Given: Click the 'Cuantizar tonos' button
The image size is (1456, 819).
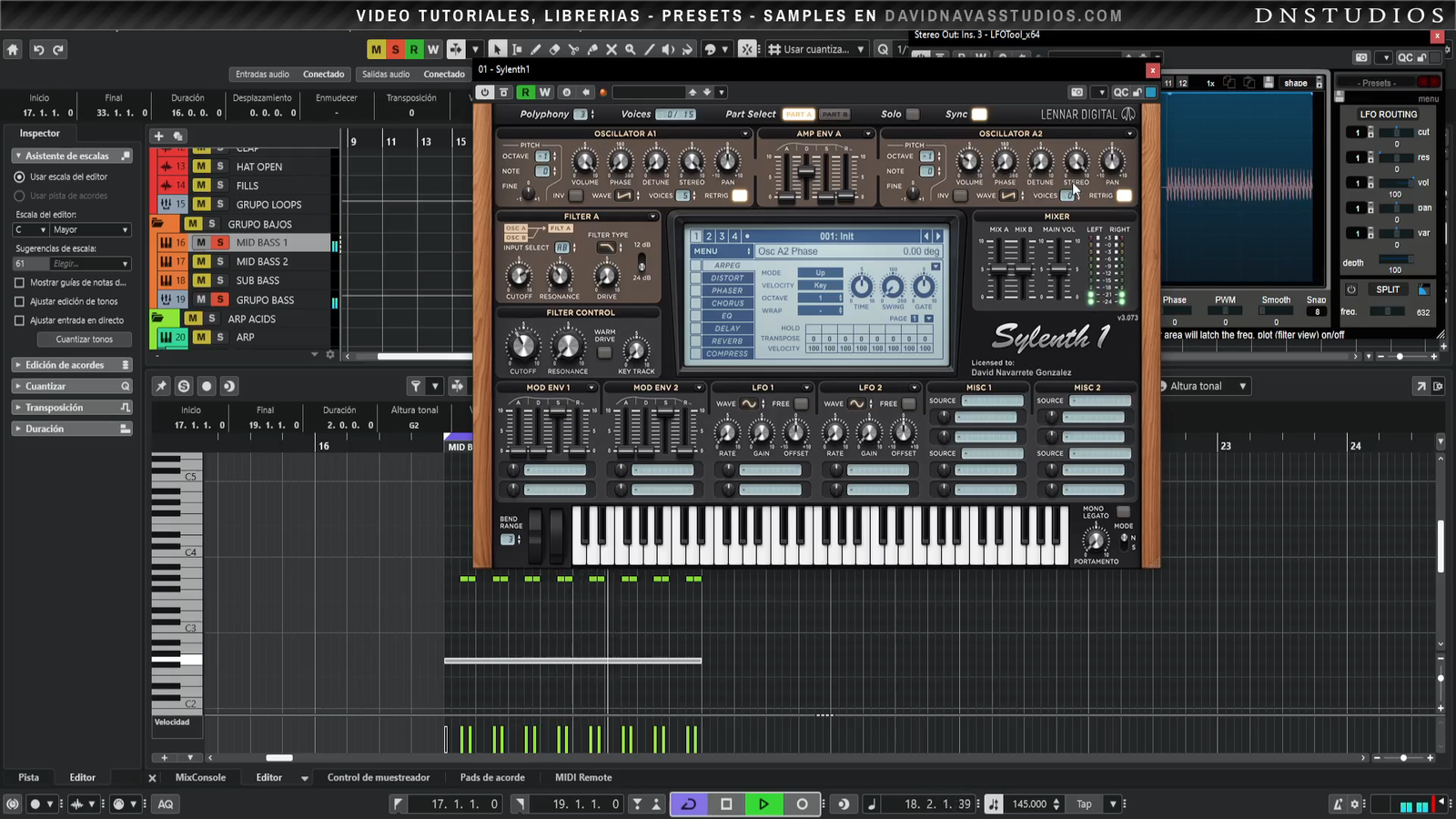Looking at the screenshot, I should coord(85,339).
